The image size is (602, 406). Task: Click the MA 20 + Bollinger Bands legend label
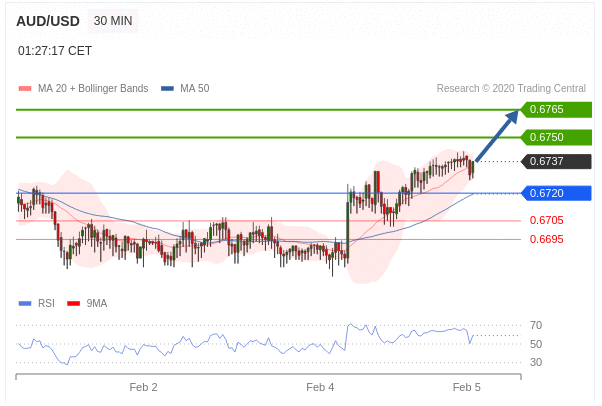(93, 88)
